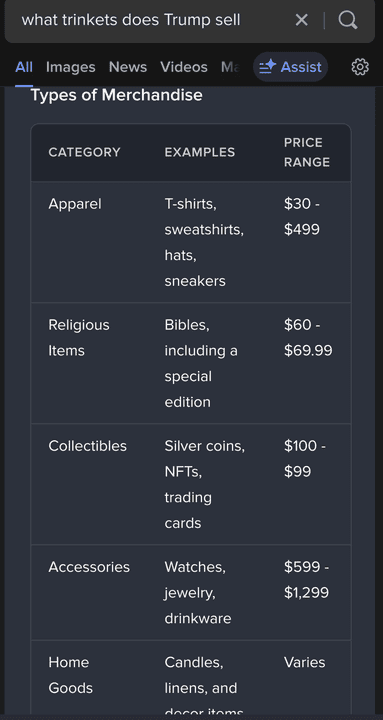Click the magnifying glass search icon
The image size is (383, 720).
(x=348, y=20)
